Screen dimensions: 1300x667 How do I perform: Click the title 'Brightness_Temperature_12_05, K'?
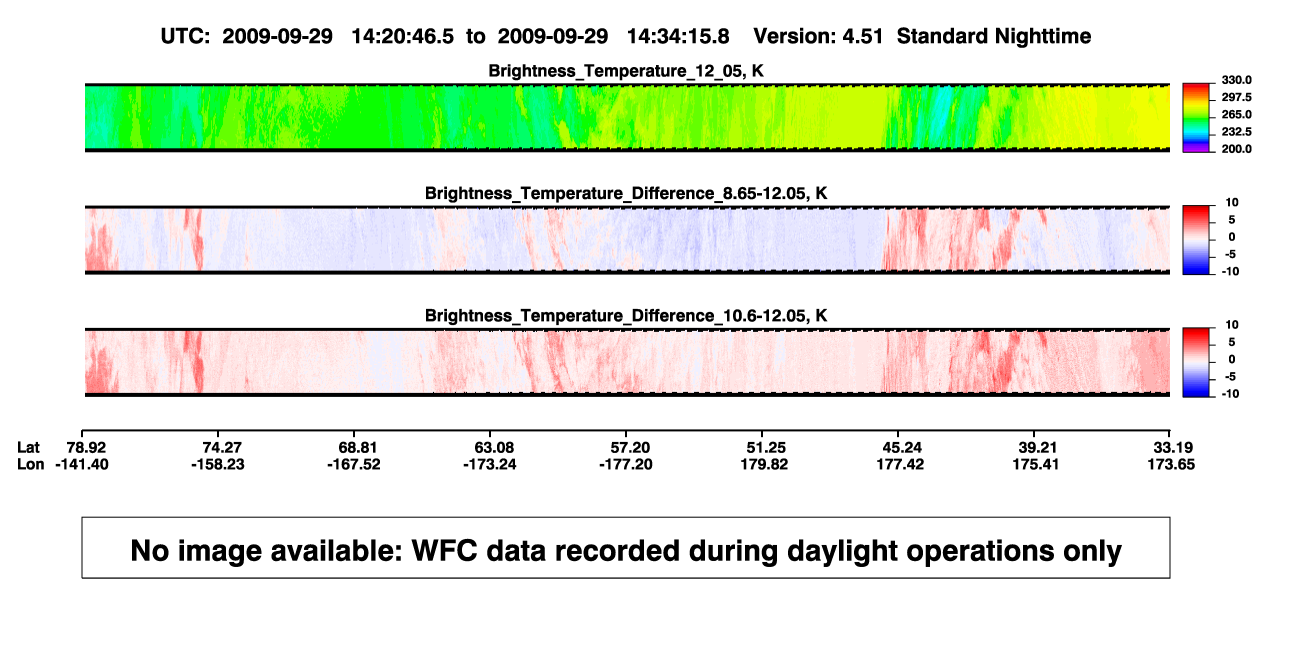coord(627,71)
